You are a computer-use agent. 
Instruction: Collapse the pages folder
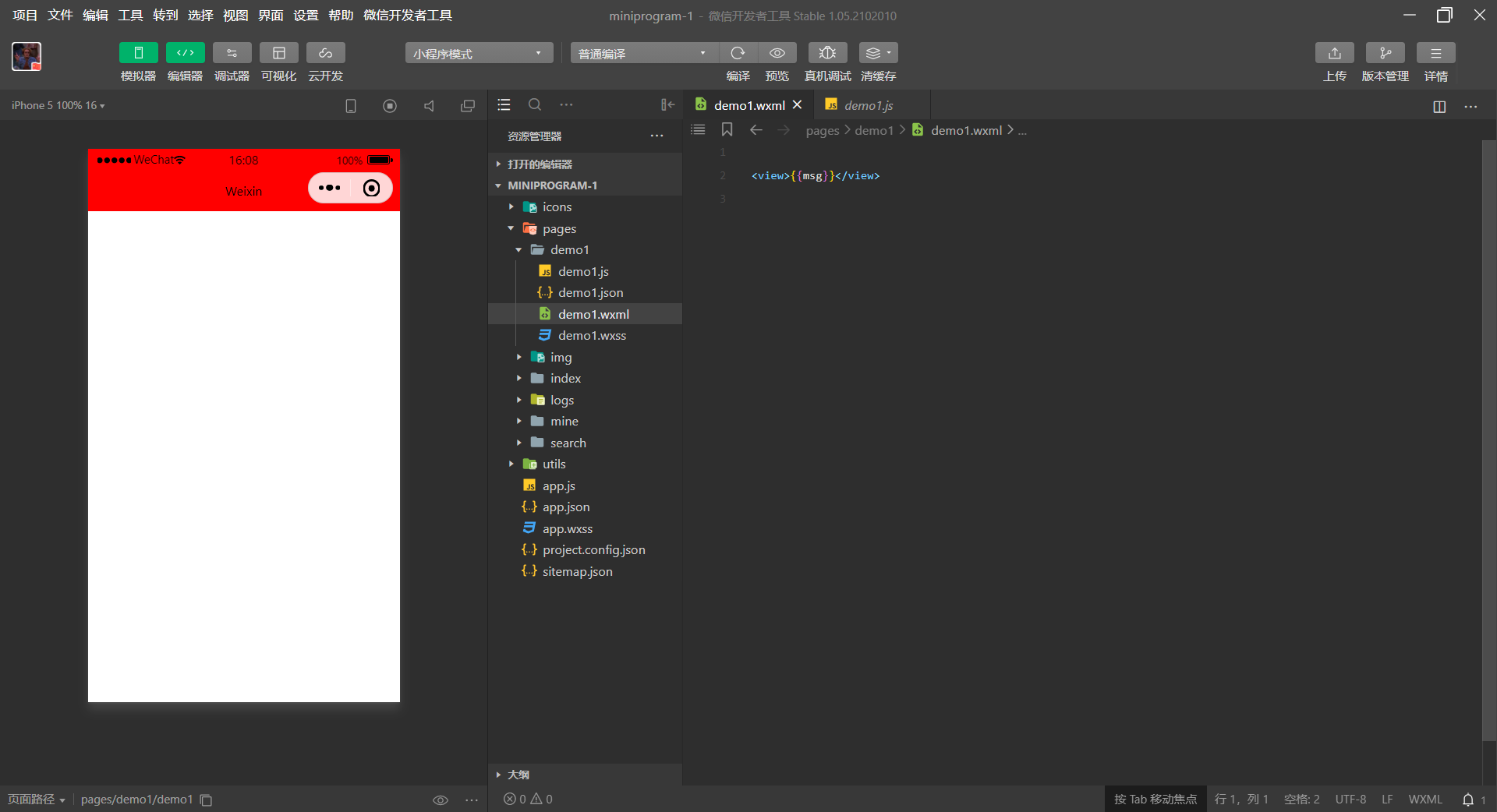585,228
